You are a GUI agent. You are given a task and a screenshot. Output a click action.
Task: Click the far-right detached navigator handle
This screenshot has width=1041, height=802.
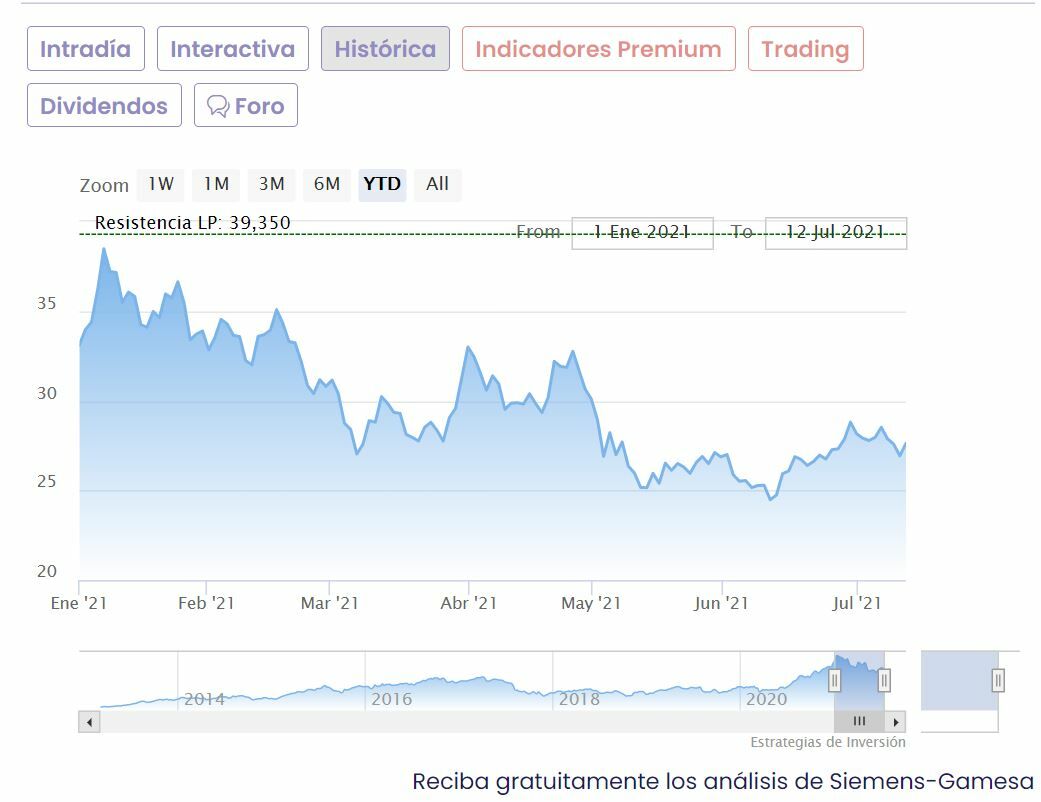tap(997, 680)
